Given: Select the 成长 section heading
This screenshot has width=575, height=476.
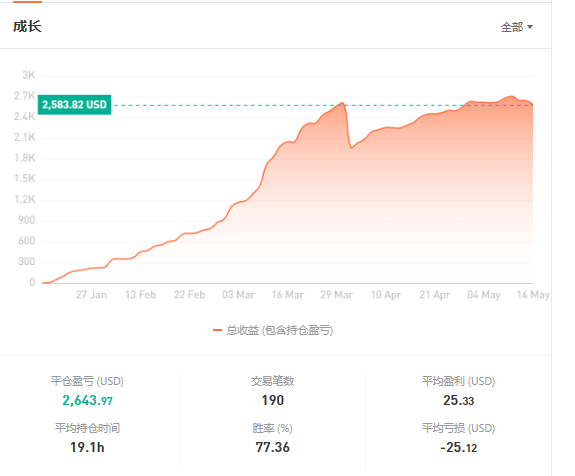Looking at the screenshot, I should [27, 26].
